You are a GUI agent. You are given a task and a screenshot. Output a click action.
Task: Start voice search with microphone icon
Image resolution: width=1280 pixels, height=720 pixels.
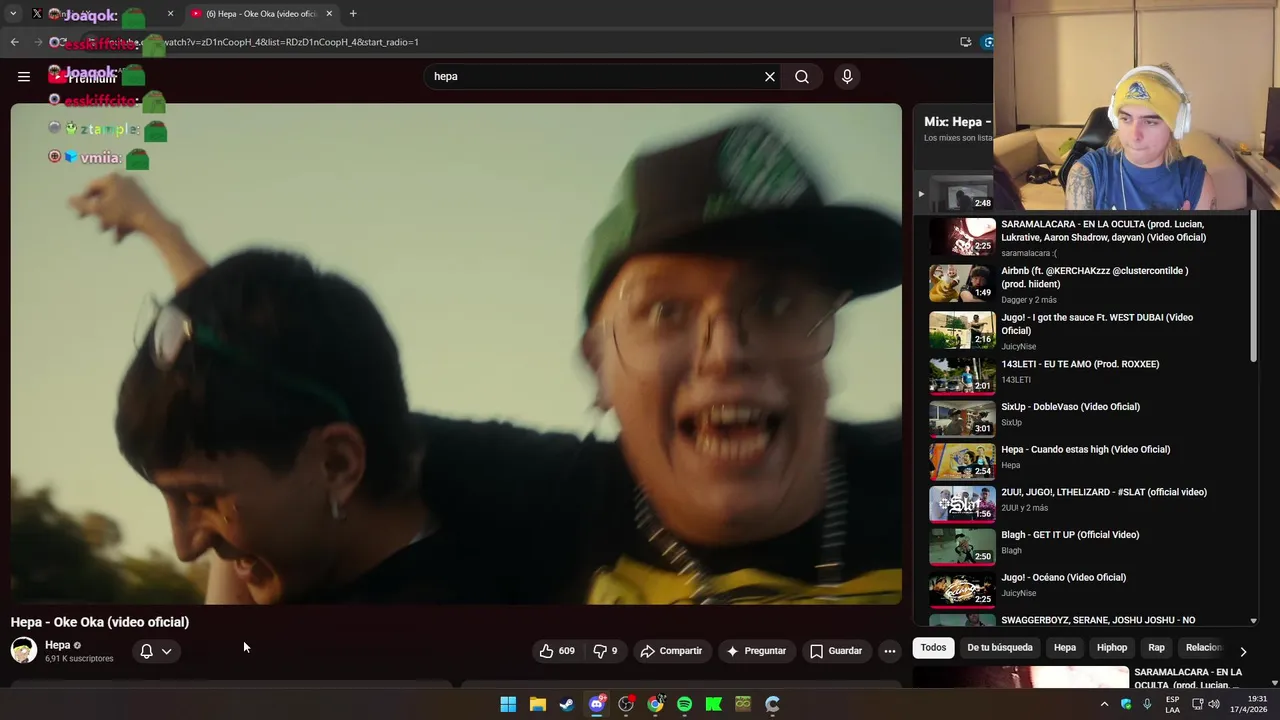click(847, 77)
